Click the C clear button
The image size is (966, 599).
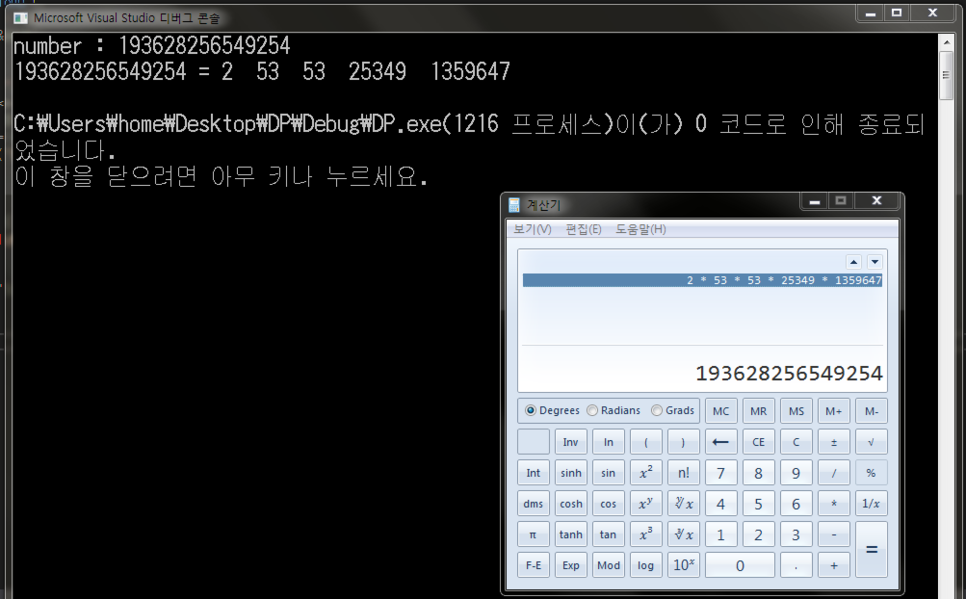(x=796, y=442)
